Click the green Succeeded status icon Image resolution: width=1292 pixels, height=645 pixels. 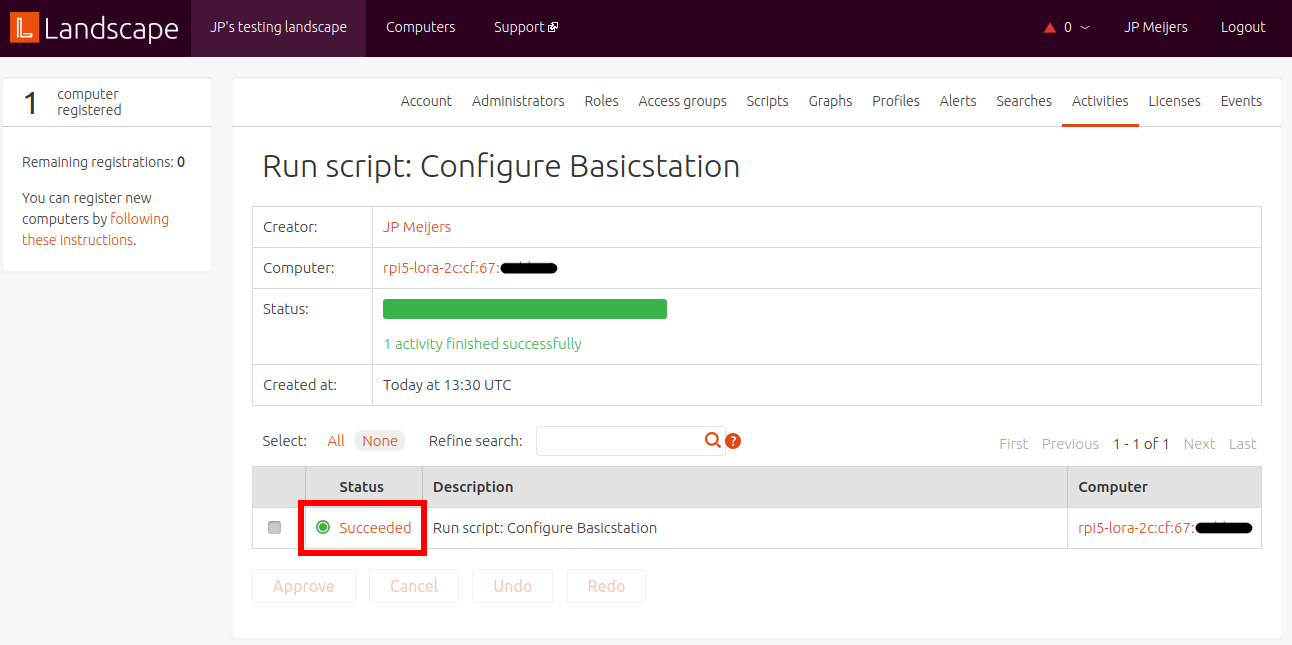coord(323,527)
